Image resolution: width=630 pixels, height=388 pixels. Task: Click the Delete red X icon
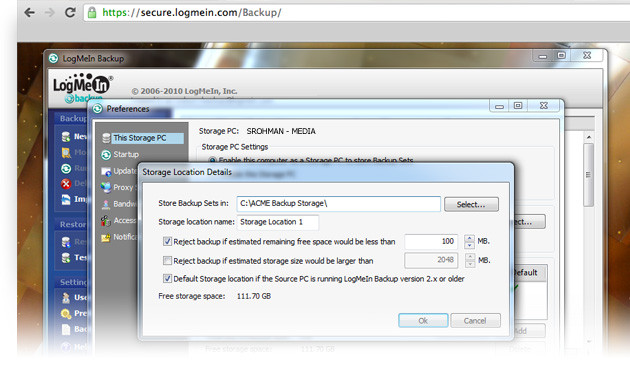(x=66, y=184)
